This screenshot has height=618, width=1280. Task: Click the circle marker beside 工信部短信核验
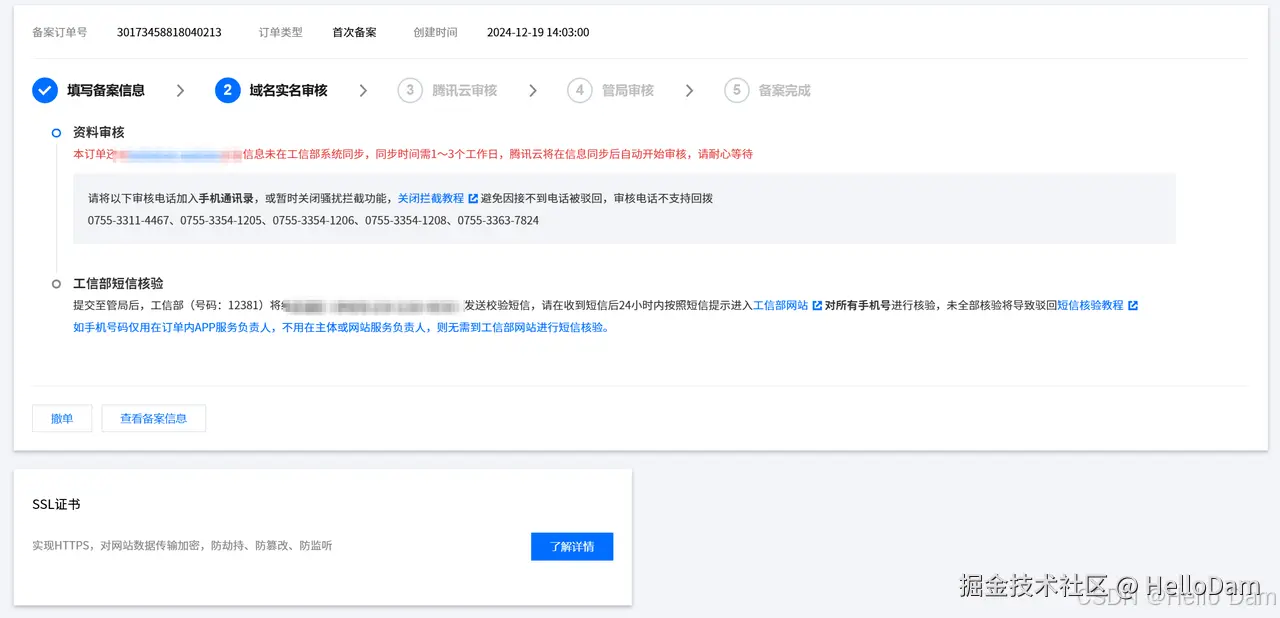pyautogui.click(x=55, y=283)
